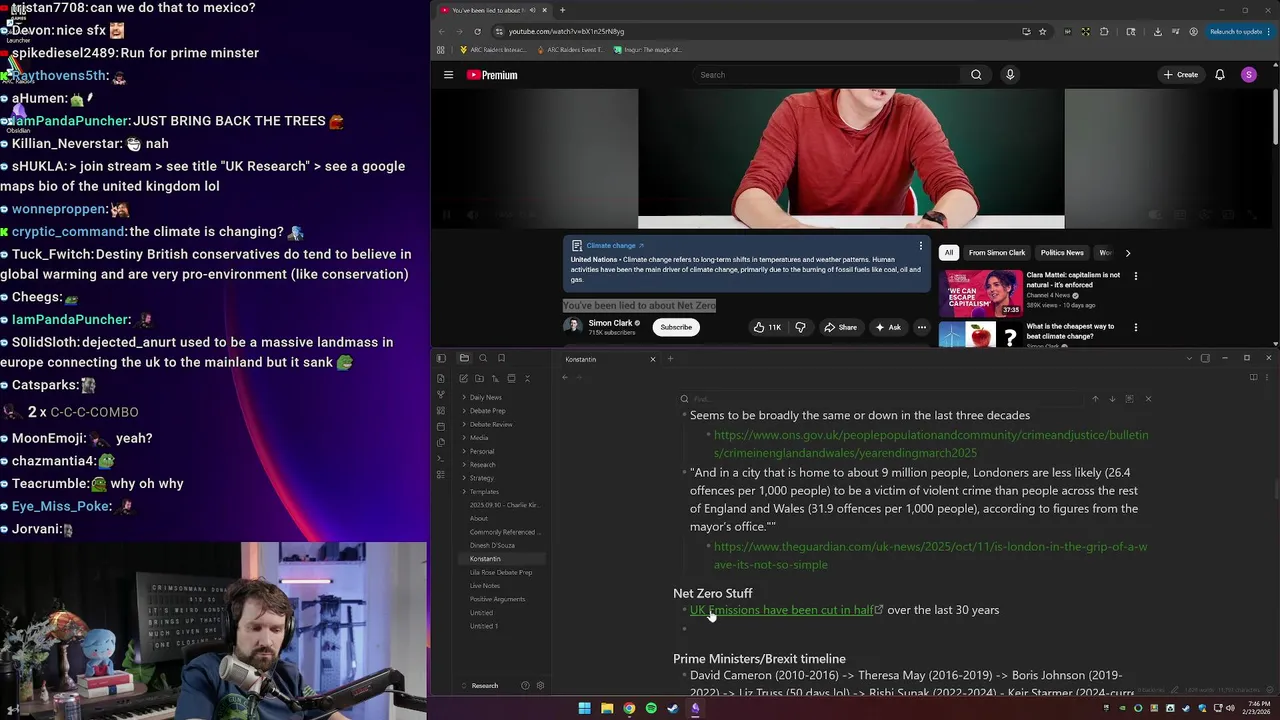1280x720 pixels.
Task: Open the ONS crime bulletin link
Action: tap(931, 444)
